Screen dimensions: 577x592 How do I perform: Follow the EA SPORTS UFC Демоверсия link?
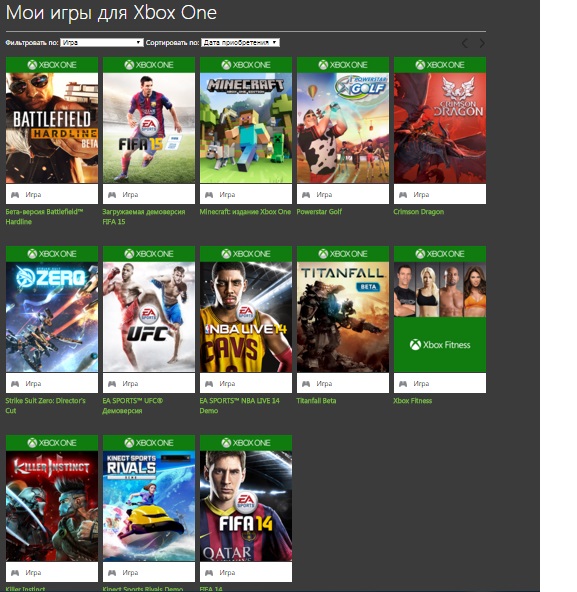point(133,406)
